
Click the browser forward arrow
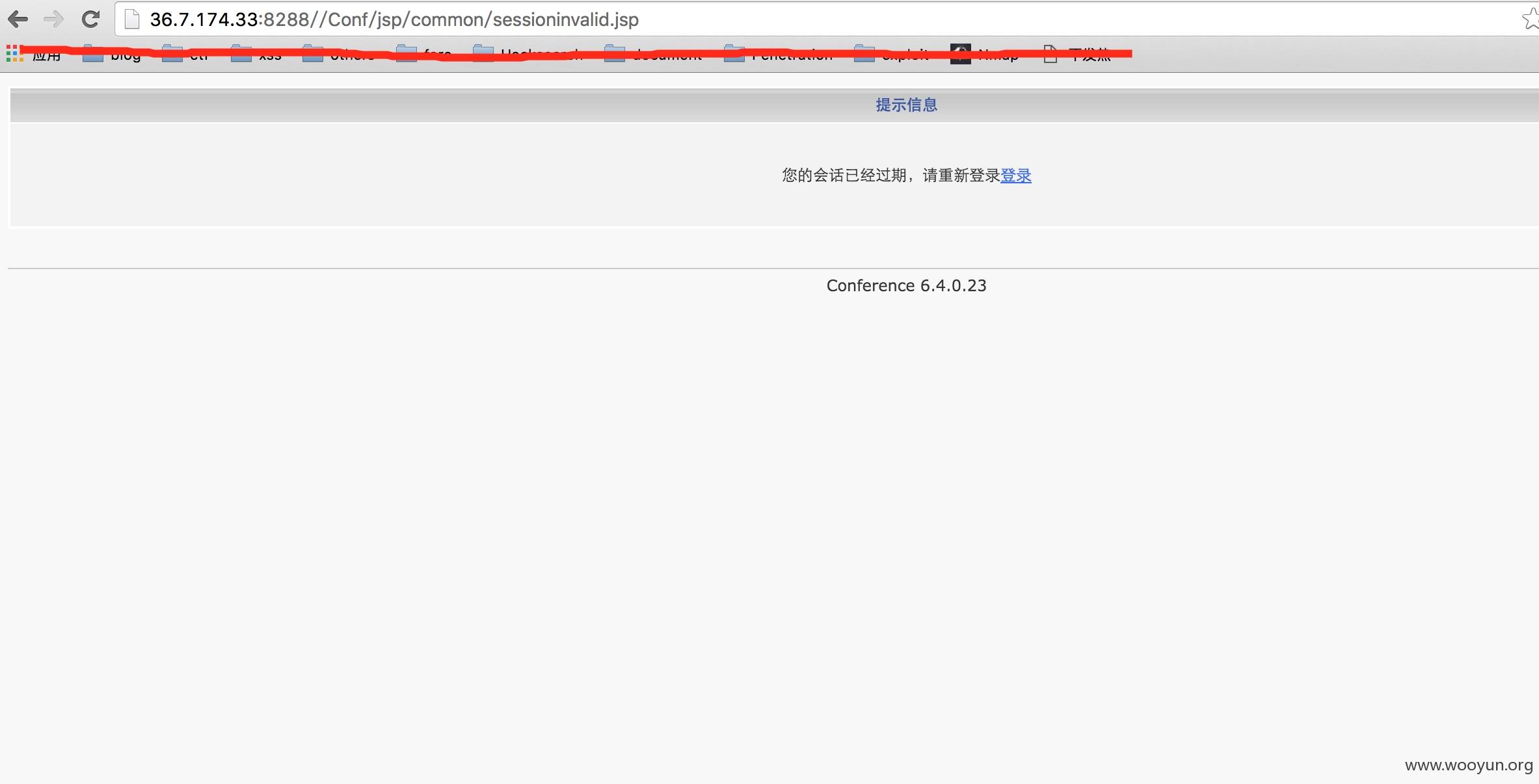click(x=54, y=20)
